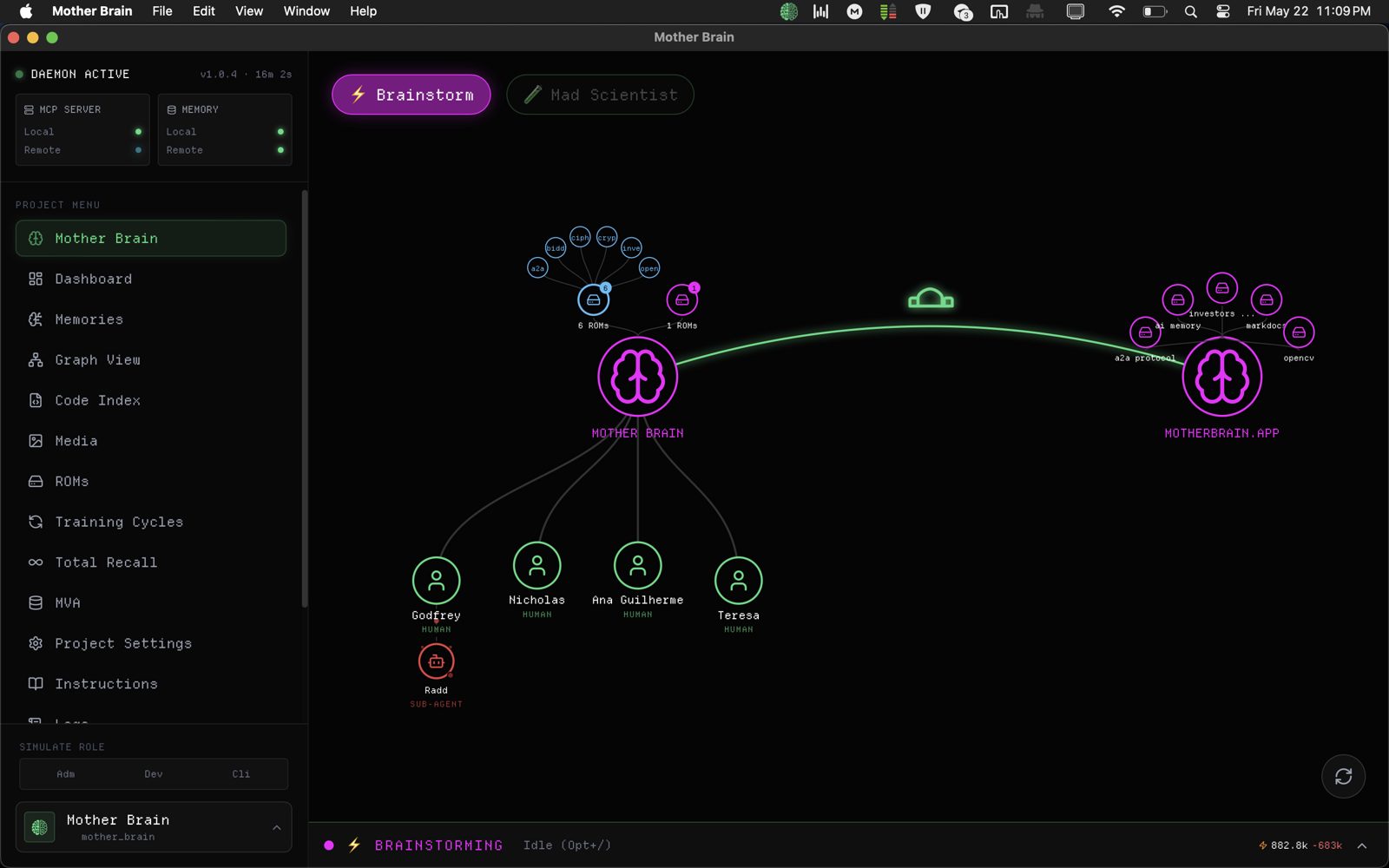Screen dimensions: 1389x868
Task: Click the menu bar date and time
Action: [x=1308, y=11]
